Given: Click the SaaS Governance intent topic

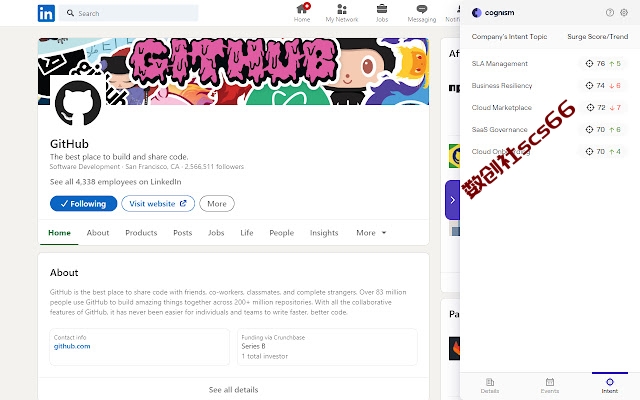Looking at the screenshot, I should click(500, 130).
